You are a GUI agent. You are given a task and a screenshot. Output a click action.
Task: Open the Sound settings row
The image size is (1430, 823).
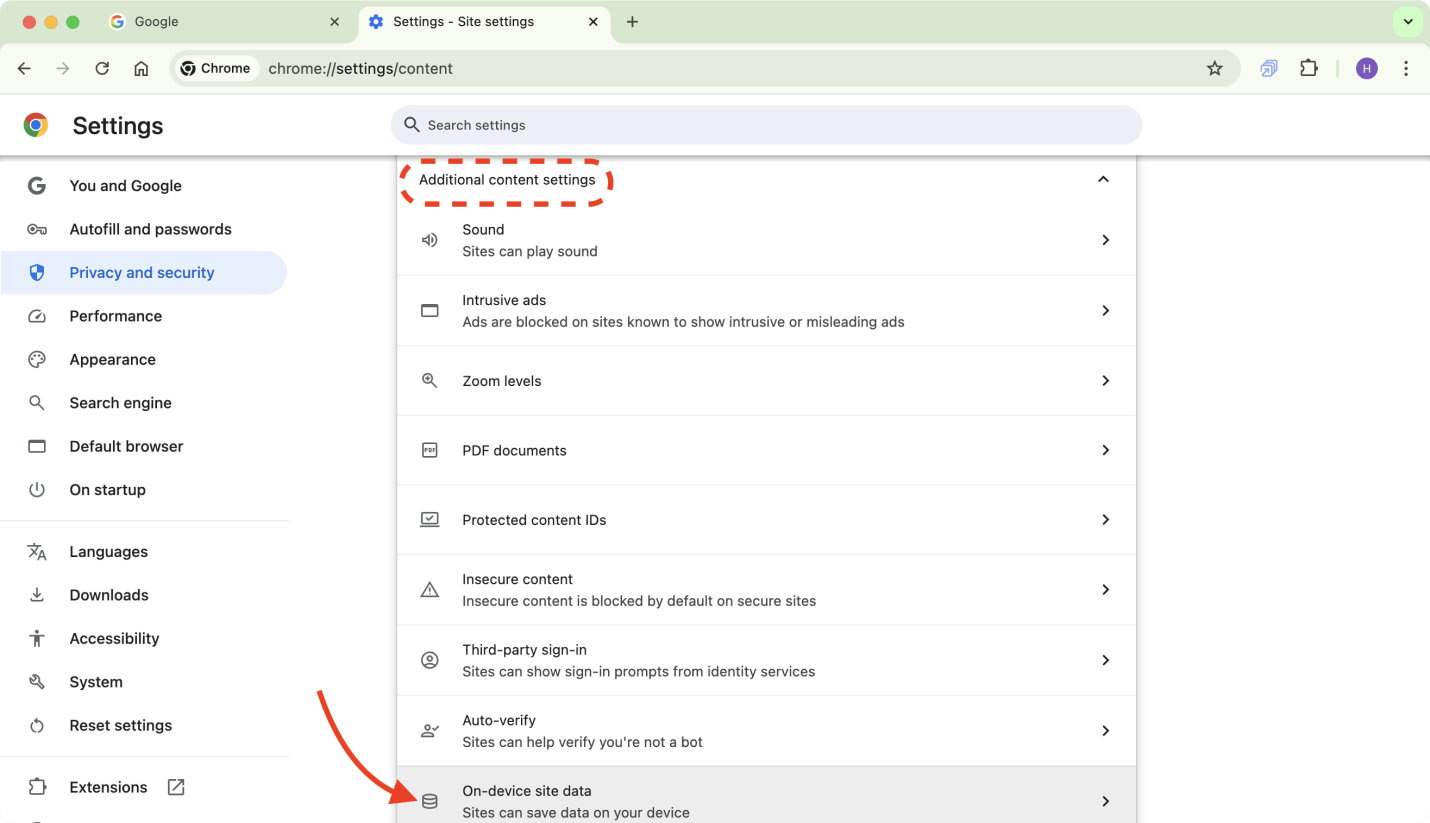point(766,240)
